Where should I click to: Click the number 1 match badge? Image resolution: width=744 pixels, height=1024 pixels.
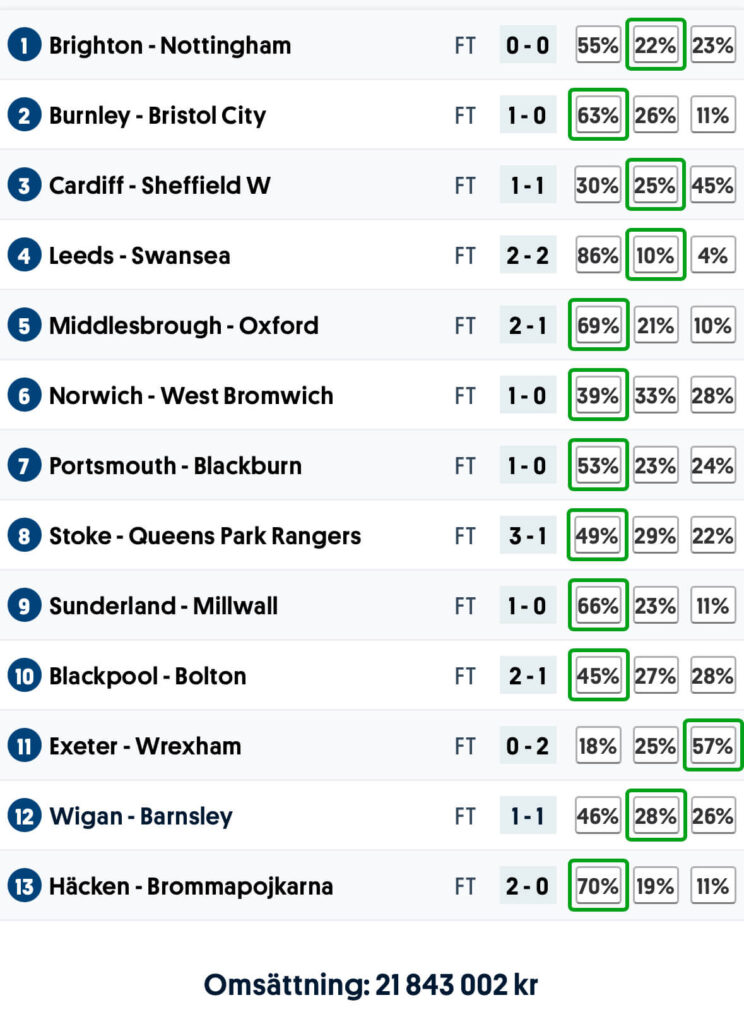(x=23, y=45)
